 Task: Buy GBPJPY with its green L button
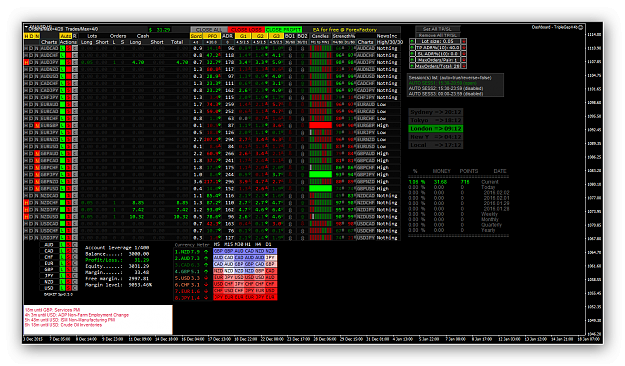coord(63,174)
